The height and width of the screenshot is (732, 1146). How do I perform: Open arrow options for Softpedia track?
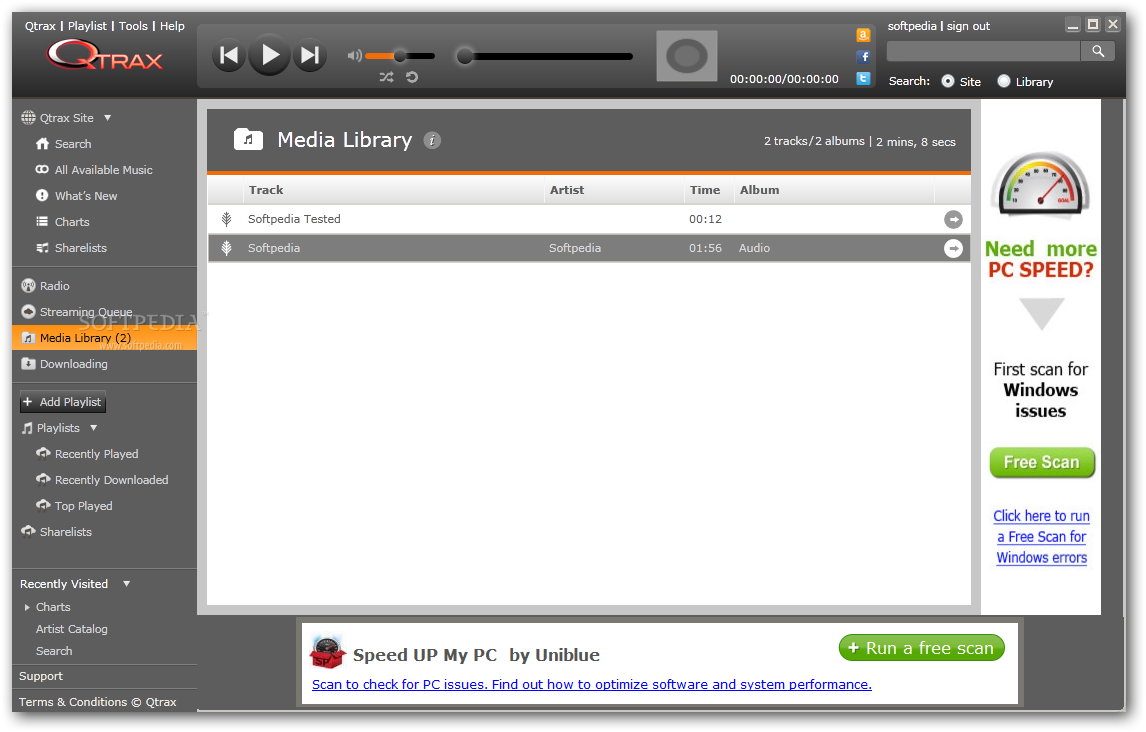(x=953, y=248)
